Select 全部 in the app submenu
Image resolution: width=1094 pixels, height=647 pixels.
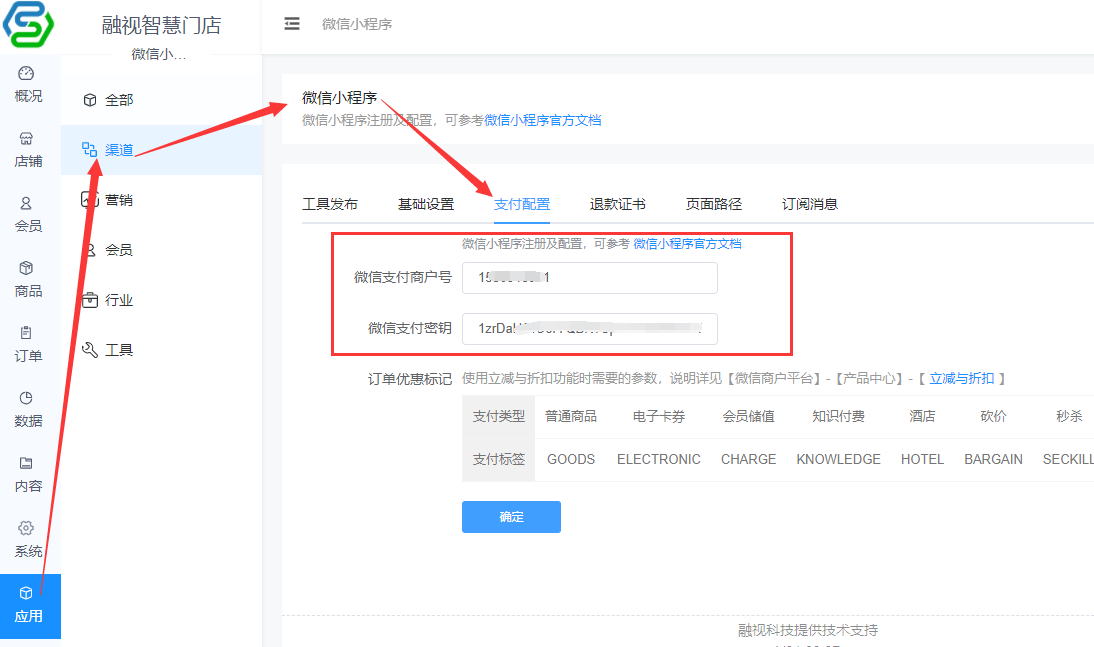161,100
